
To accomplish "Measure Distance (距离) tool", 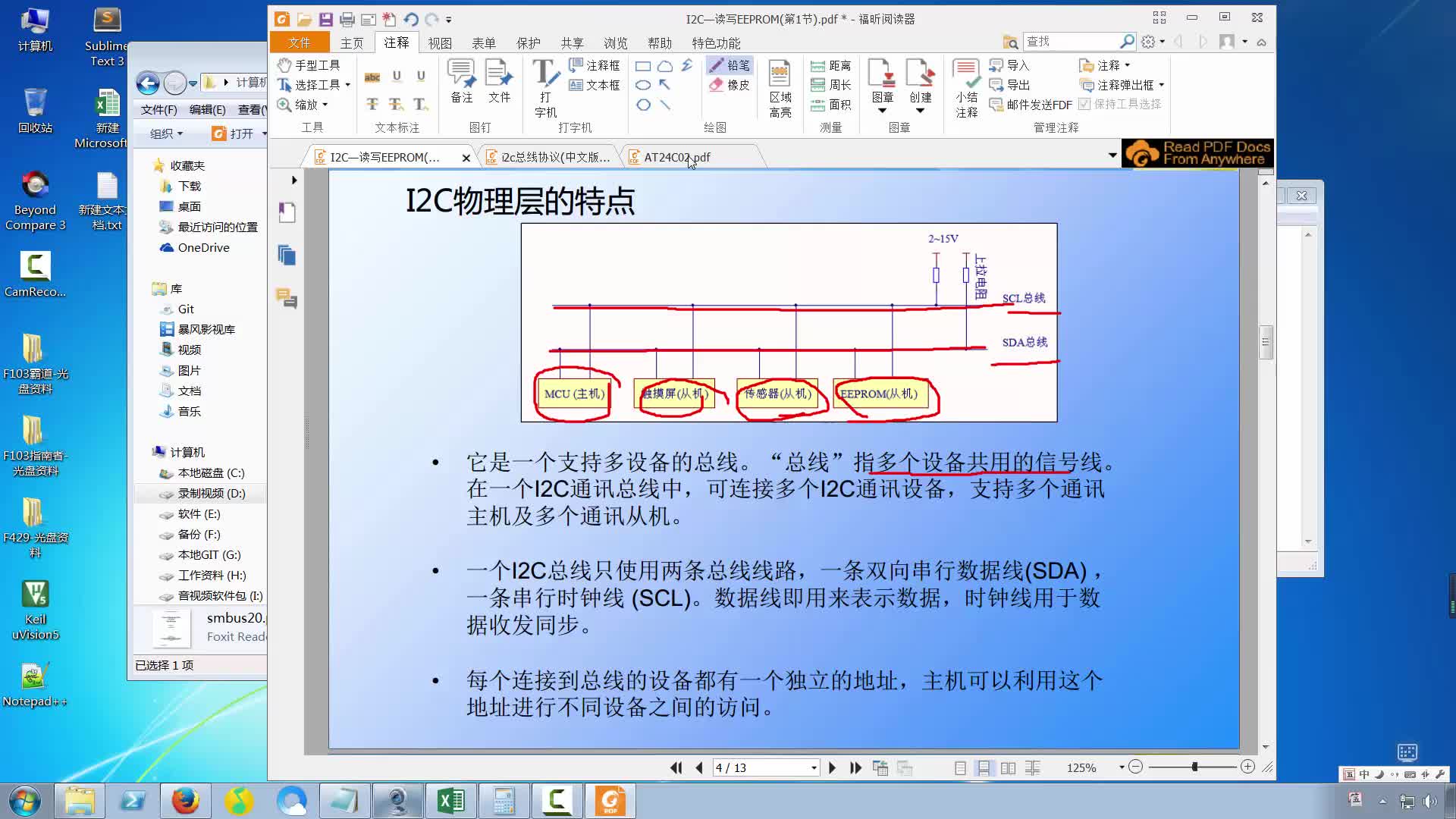I will pyautogui.click(x=830, y=66).
